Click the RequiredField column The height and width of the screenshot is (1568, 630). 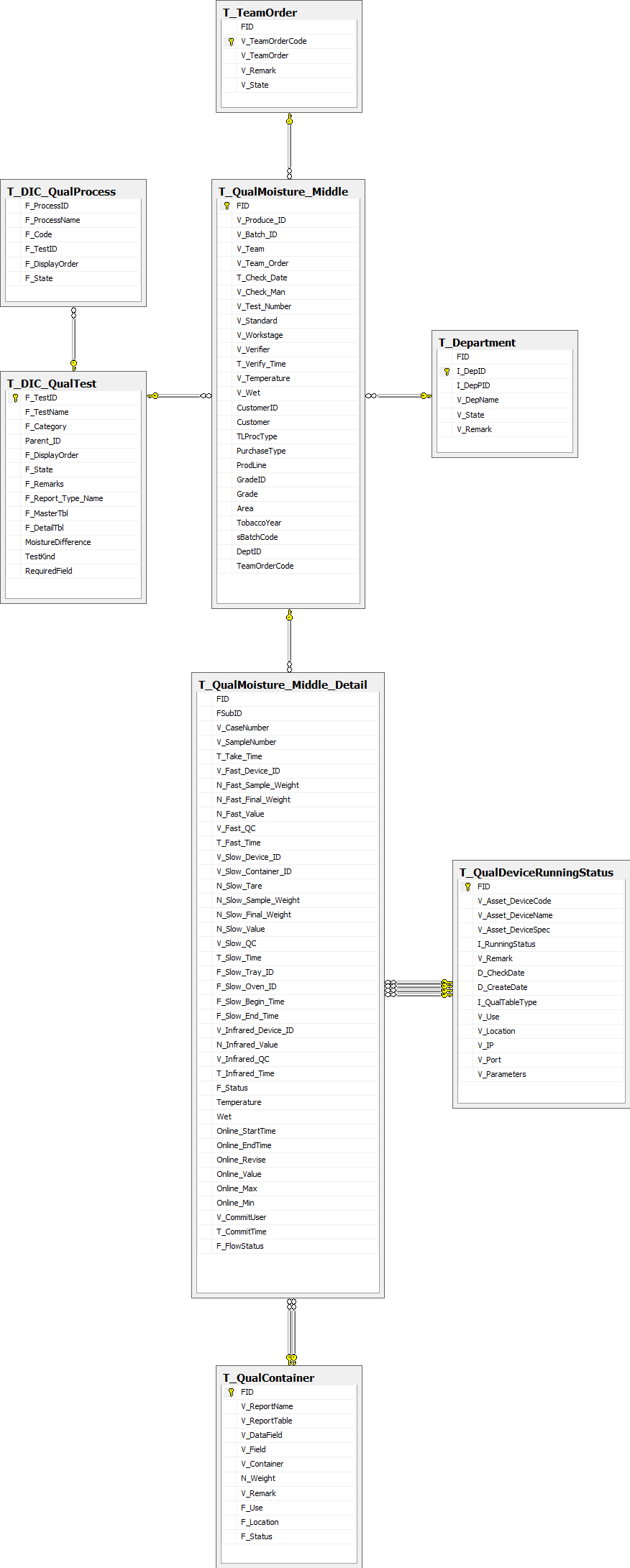[73, 571]
